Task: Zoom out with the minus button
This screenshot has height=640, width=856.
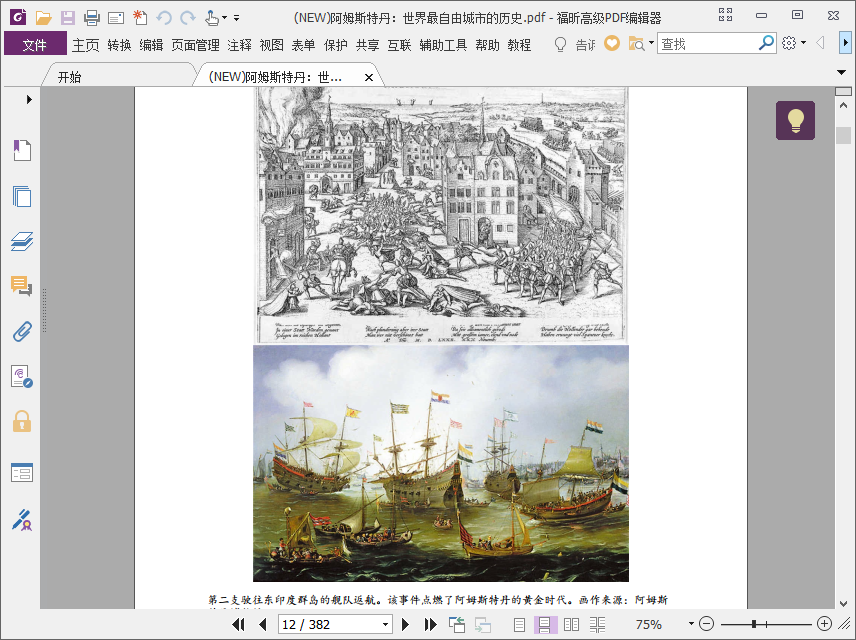Action: coord(706,624)
